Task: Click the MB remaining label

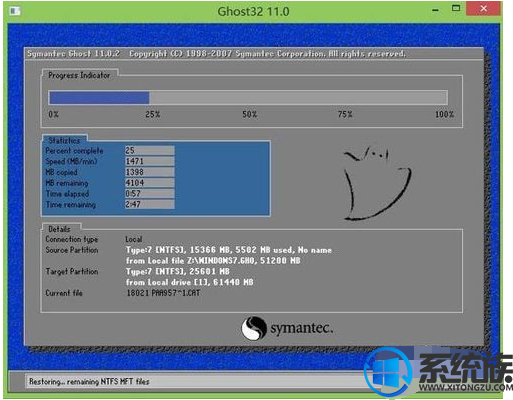Action: tap(67, 183)
